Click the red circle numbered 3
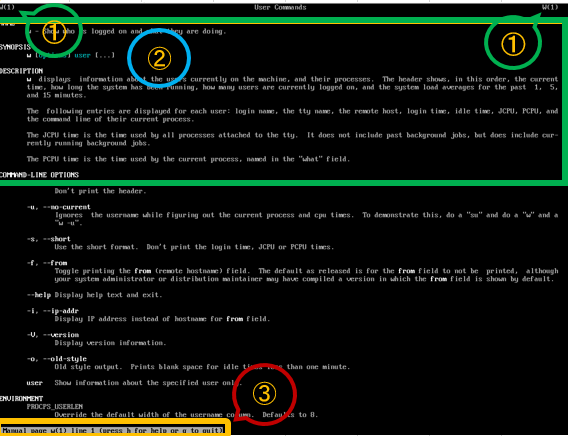This screenshot has width=568, height=436. coord(264,394)
